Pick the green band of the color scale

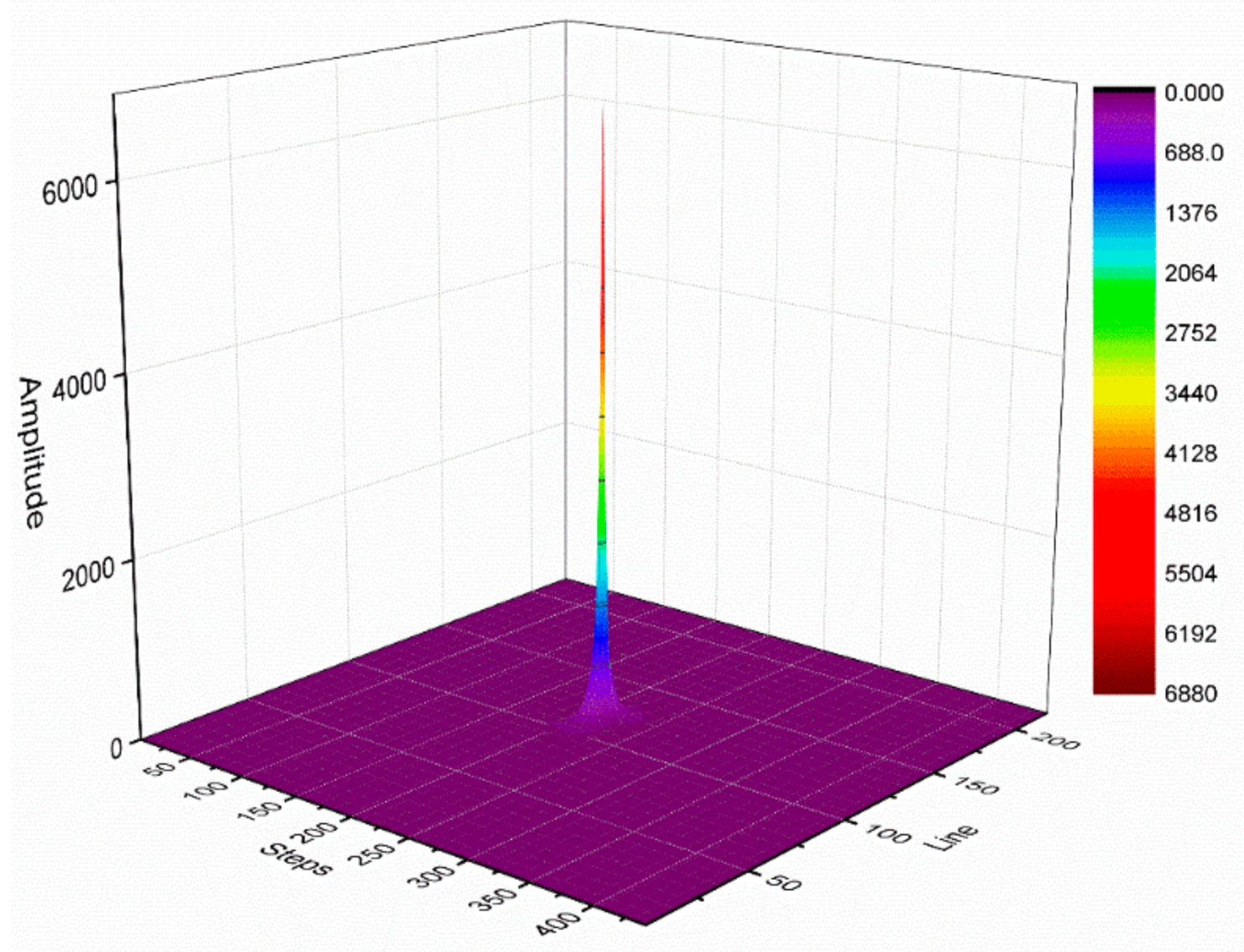click(1124, 306)
